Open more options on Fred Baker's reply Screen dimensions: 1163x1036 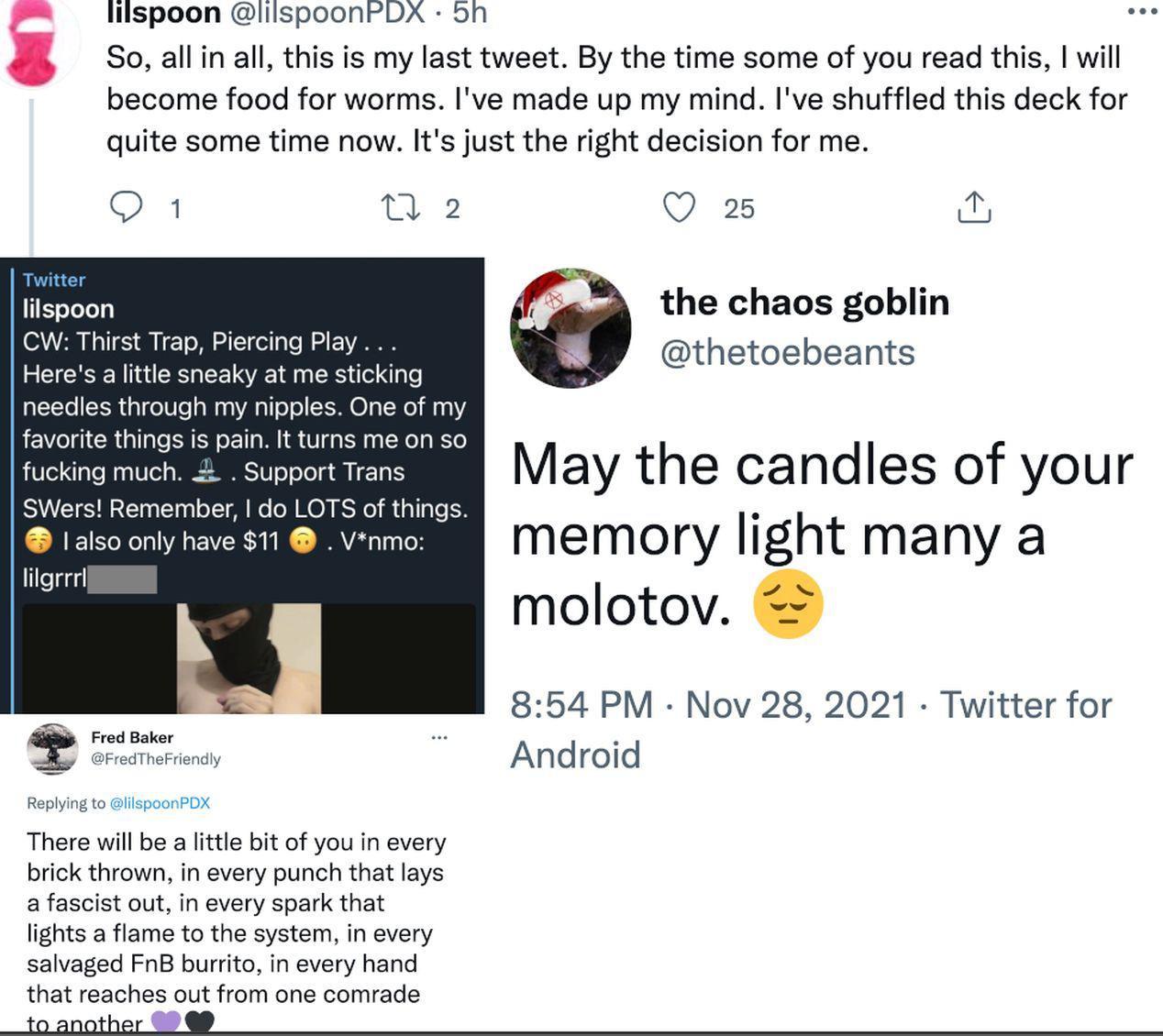pos(439,737)
